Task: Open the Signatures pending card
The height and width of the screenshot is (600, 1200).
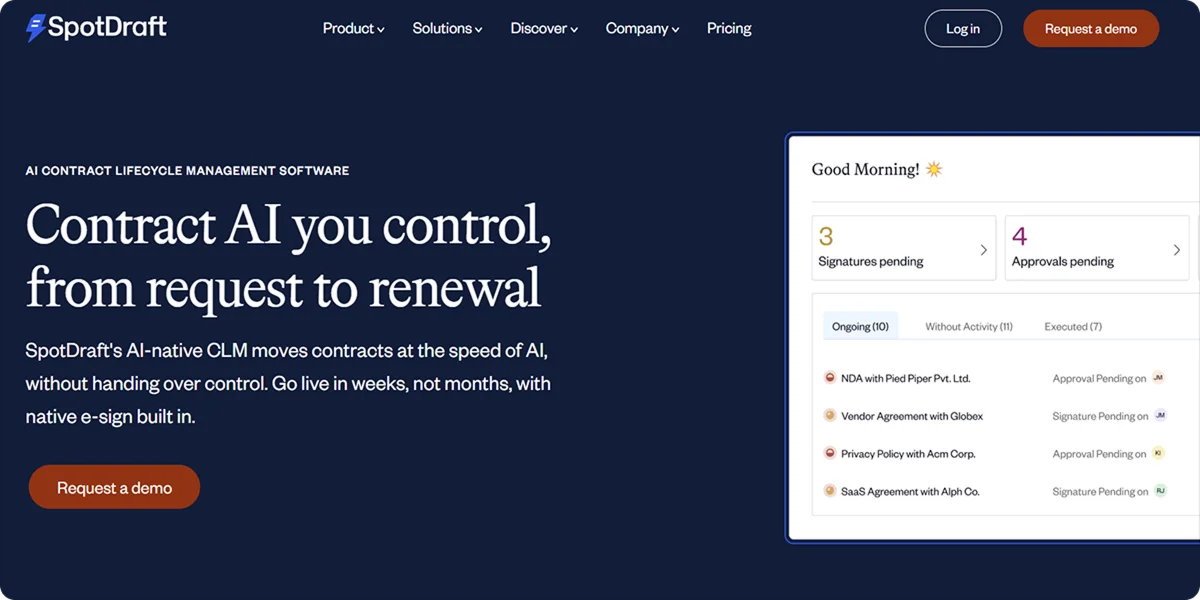Action: tap(904, 247)
